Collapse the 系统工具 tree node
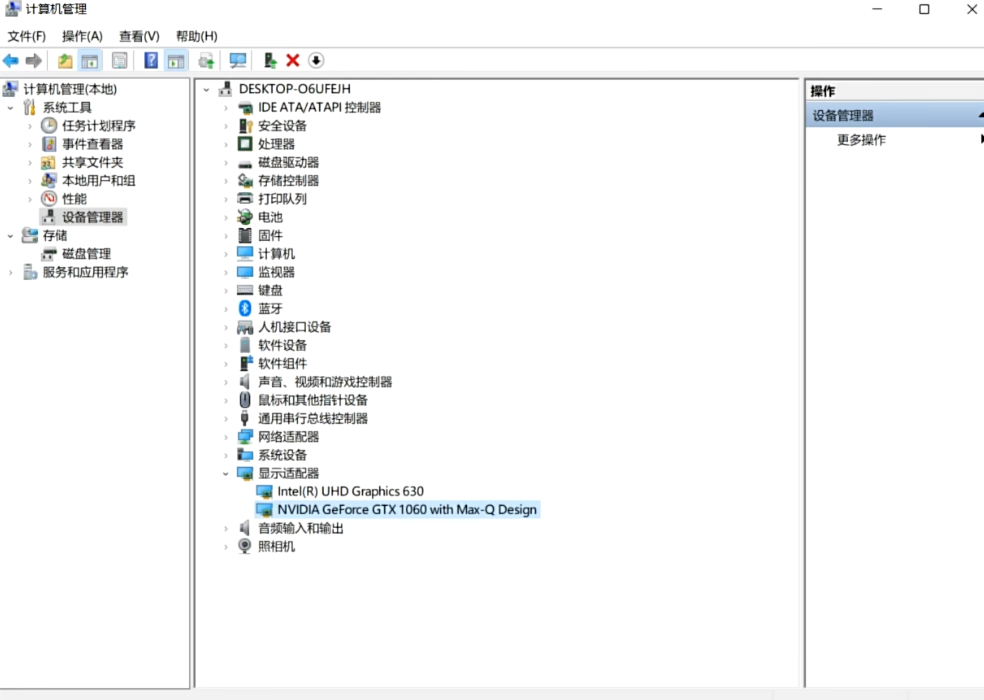 pos(11,108)
